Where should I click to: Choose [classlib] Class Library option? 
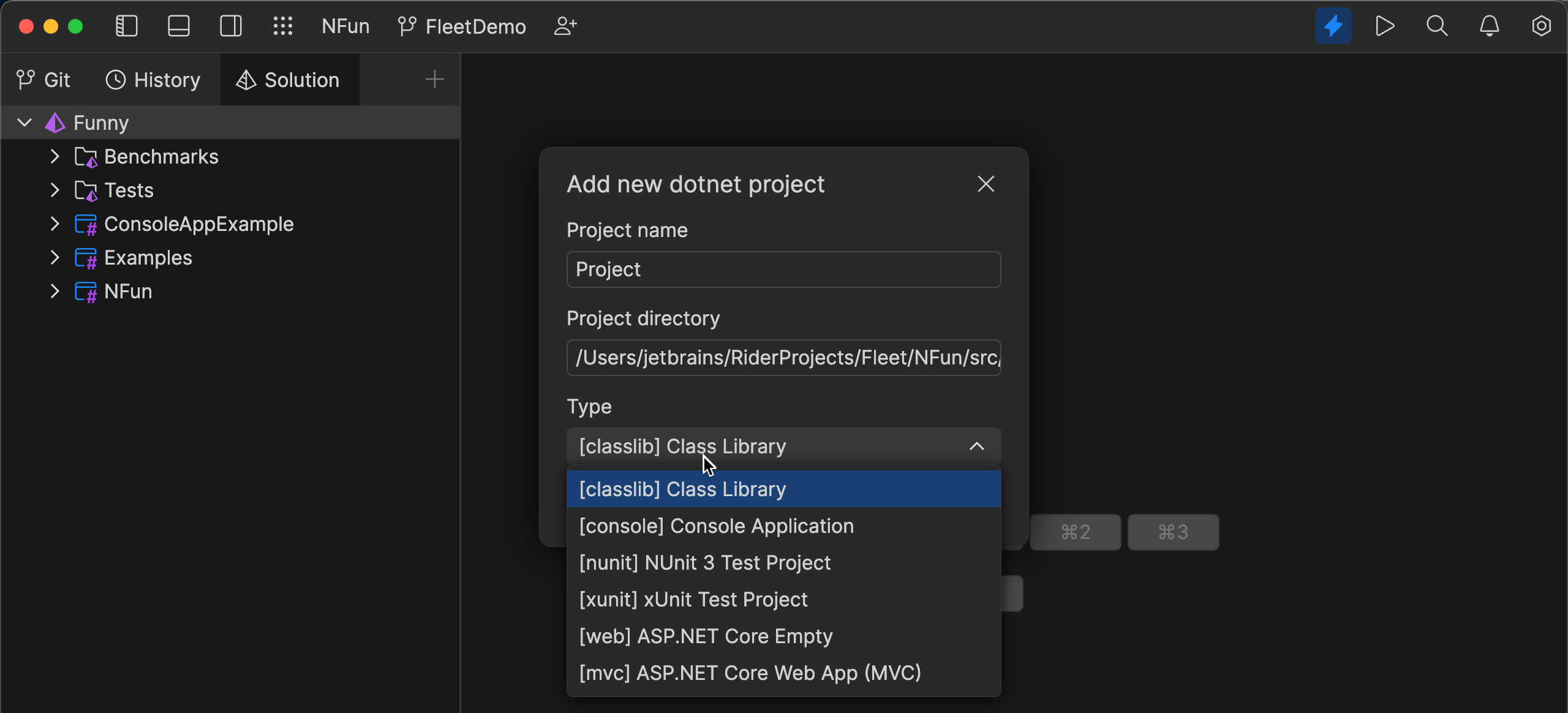[x=783, y=489]
